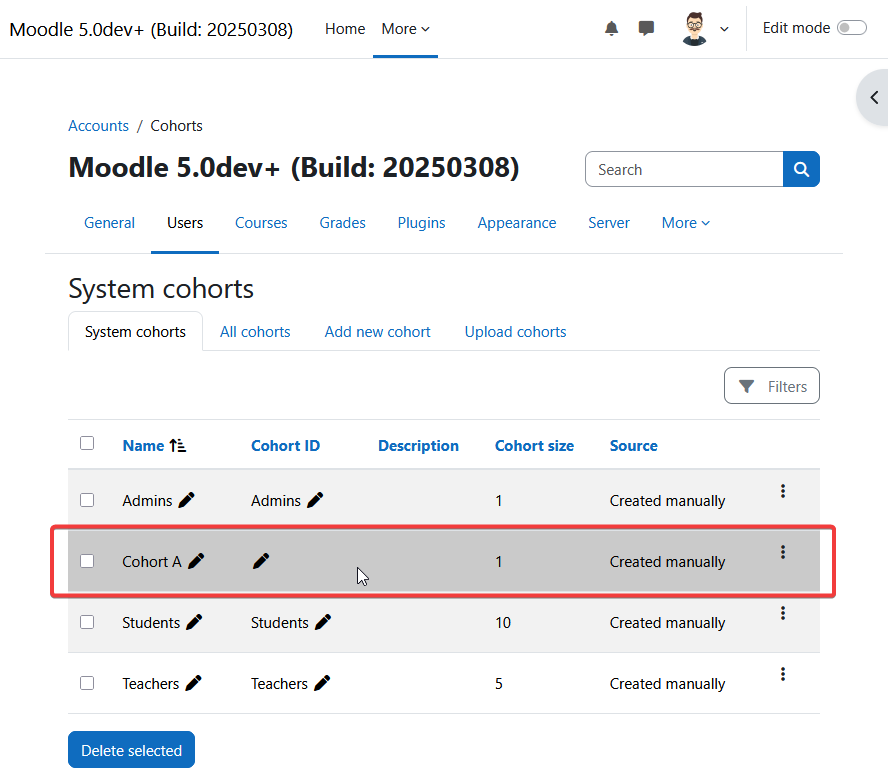Sort table by Cohort size column
The width and height of the screenshot is (888, 777).
click(x=534, y=446)
